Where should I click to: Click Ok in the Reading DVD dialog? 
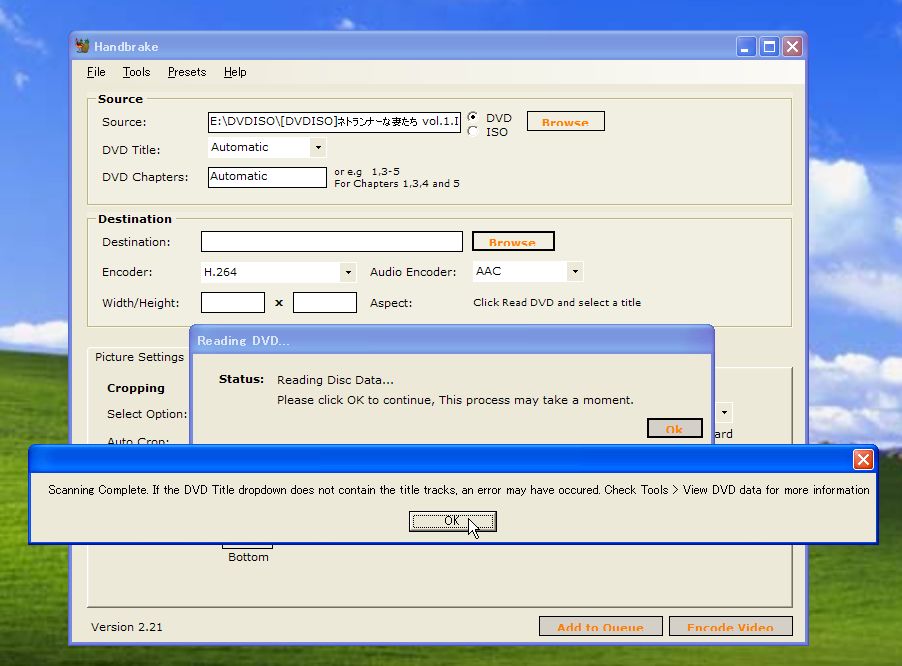tap(674, 428)
